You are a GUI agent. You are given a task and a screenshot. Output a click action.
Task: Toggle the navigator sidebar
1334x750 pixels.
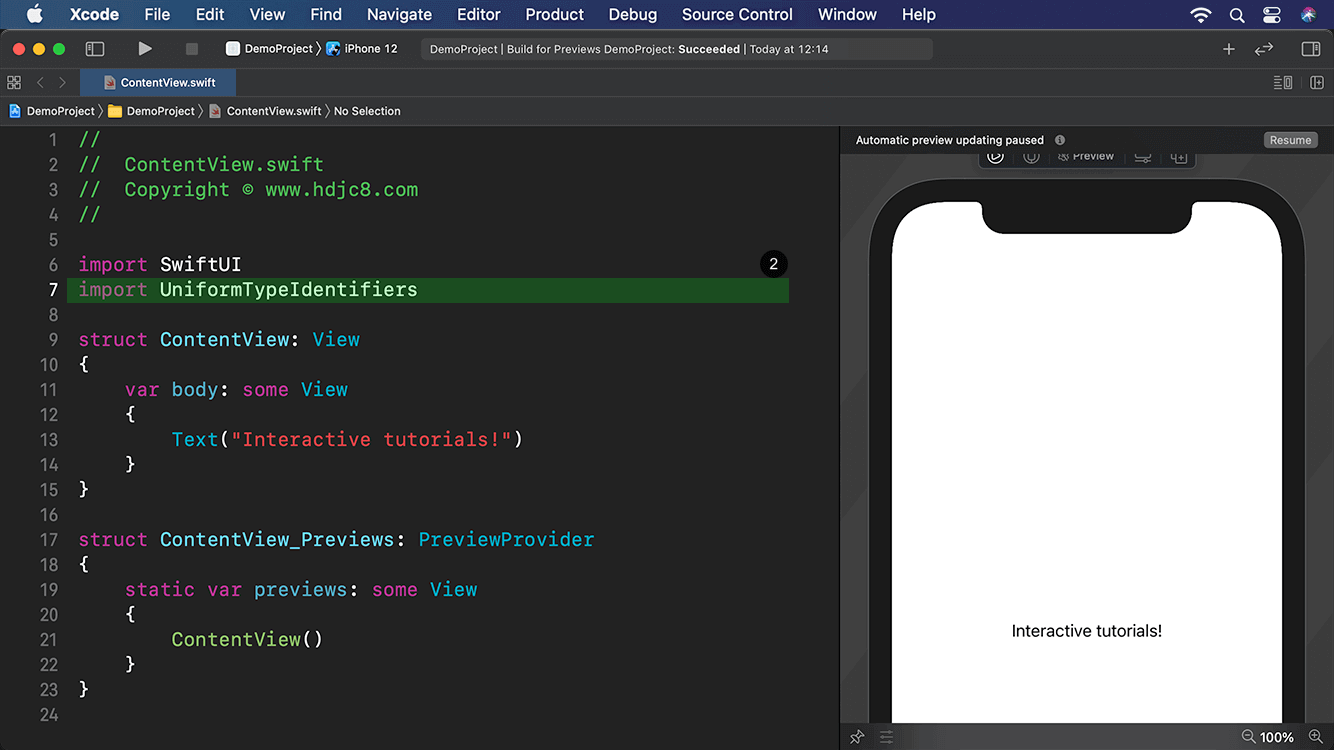95,48
